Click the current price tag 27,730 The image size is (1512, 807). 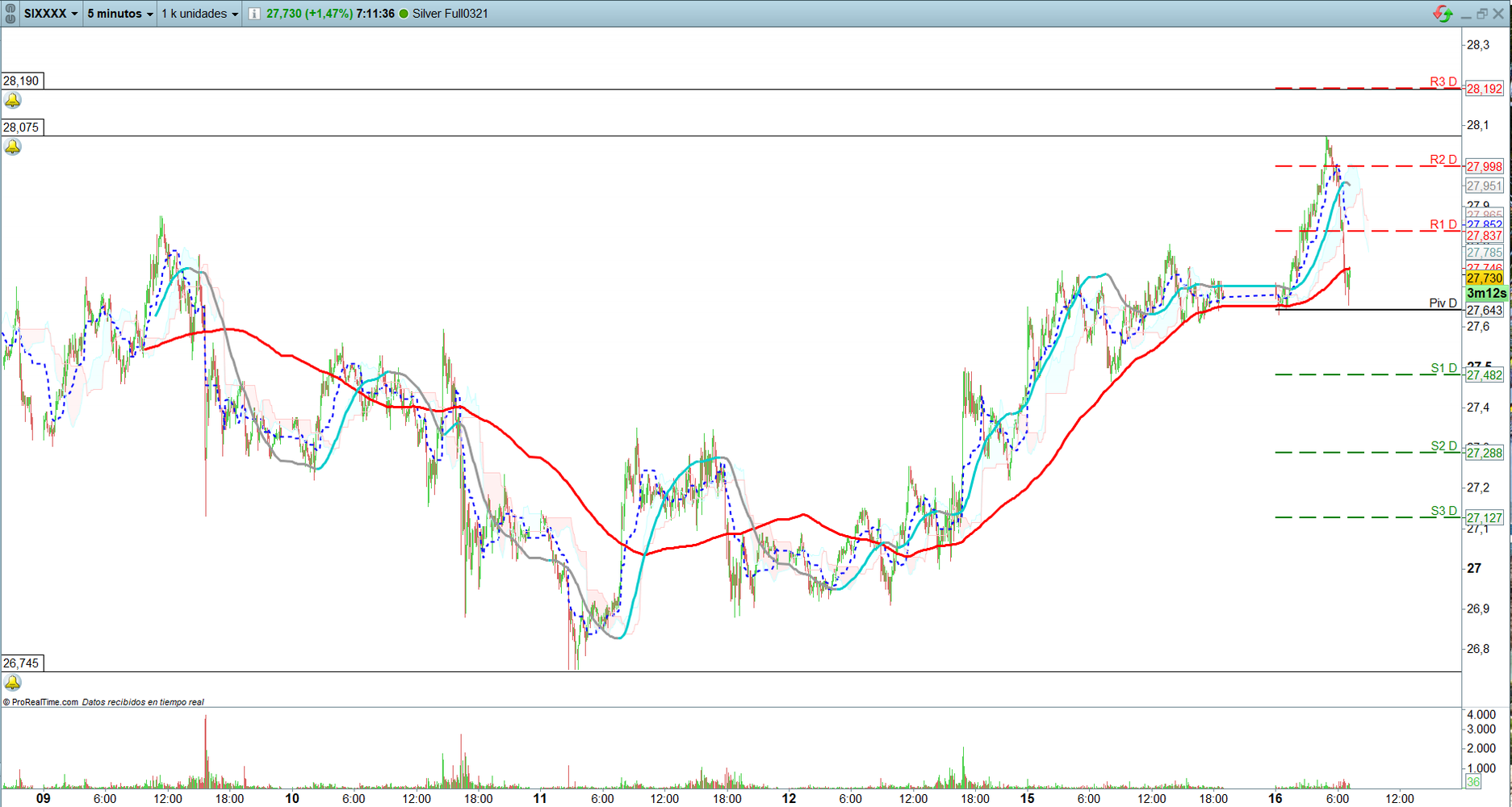pos(1485,278)
